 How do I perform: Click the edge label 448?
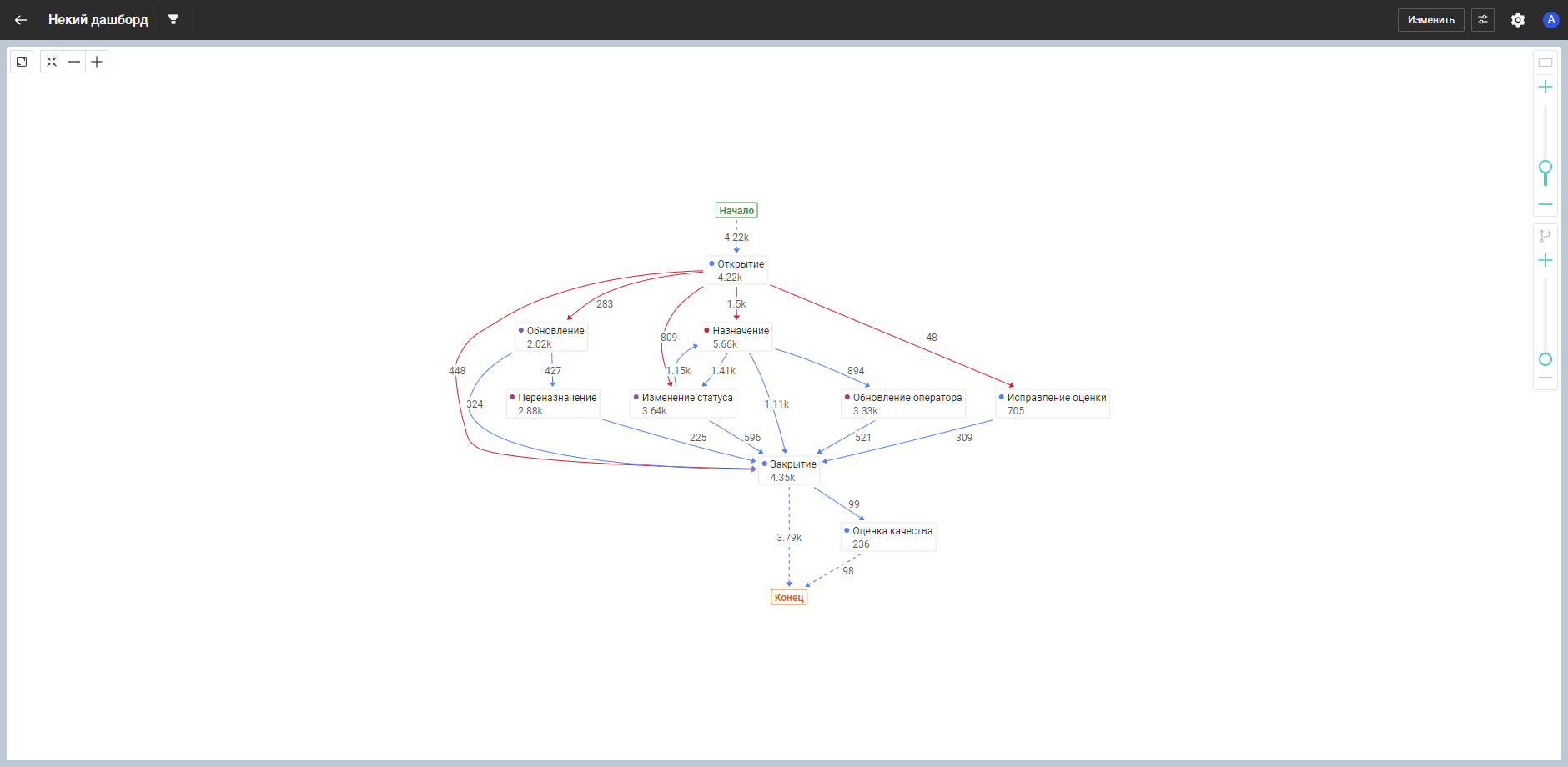pos(457,371)
